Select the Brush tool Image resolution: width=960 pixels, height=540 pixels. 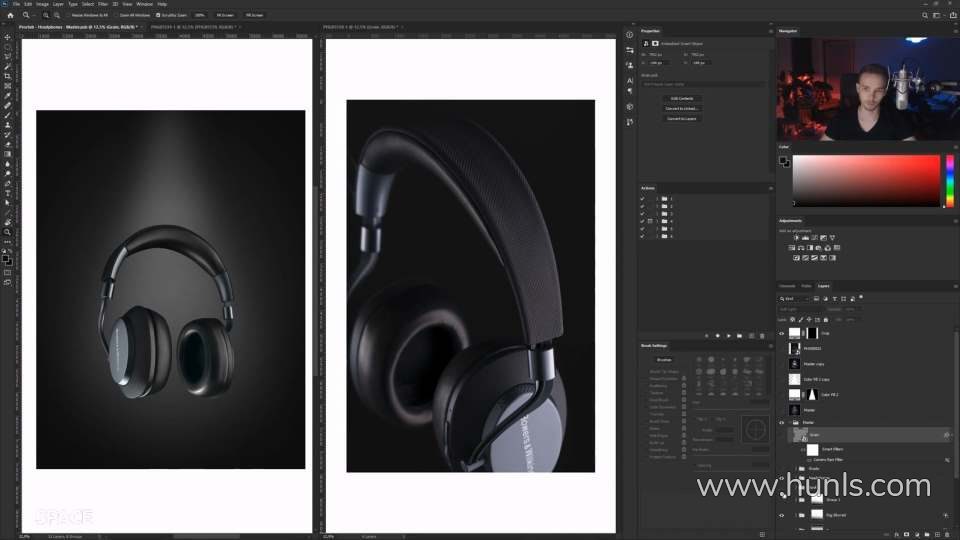pyautogui.click(x=7, y=115)
